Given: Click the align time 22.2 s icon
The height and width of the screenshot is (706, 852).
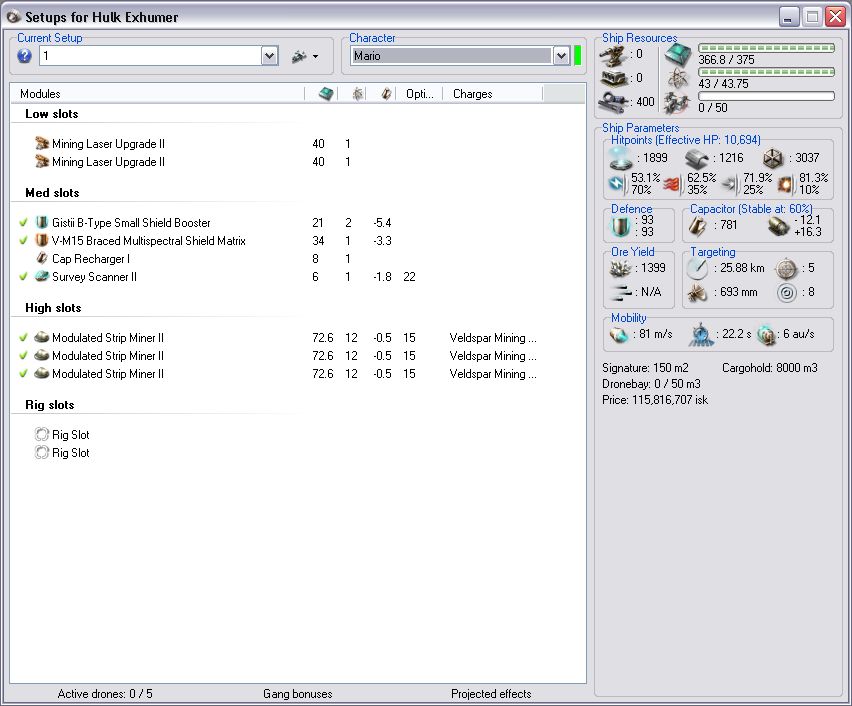Looking at the screenshot, I should click(x=701, y=335).
